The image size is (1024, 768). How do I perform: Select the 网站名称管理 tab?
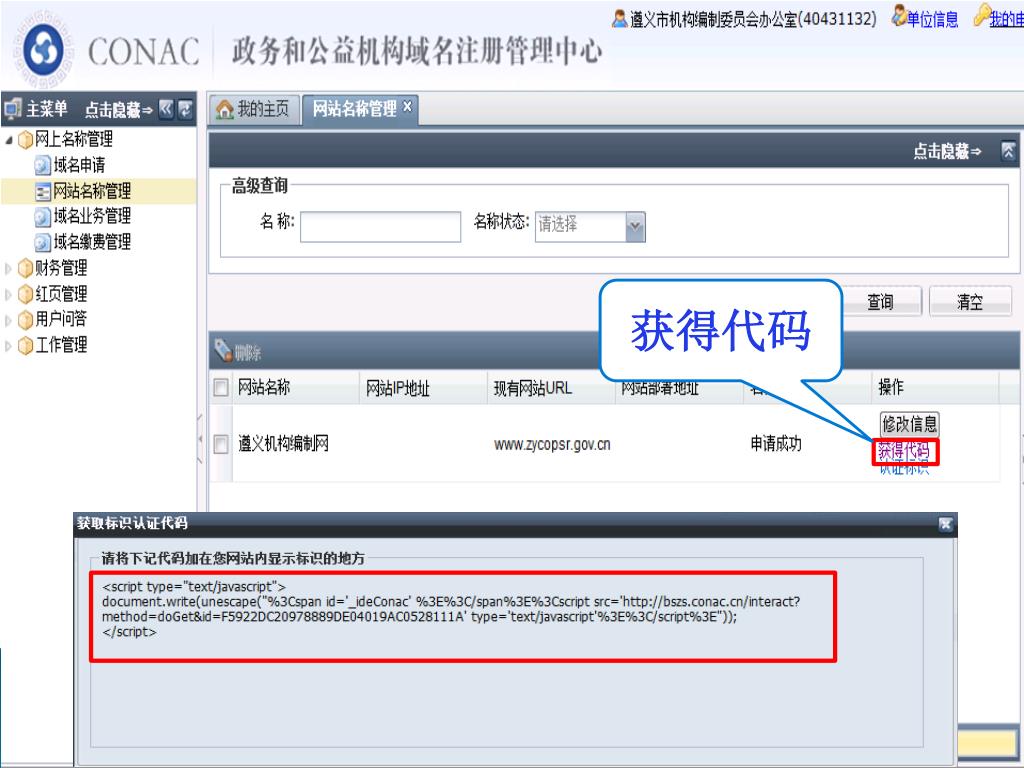pyautogui.click(x=360, y=109)
